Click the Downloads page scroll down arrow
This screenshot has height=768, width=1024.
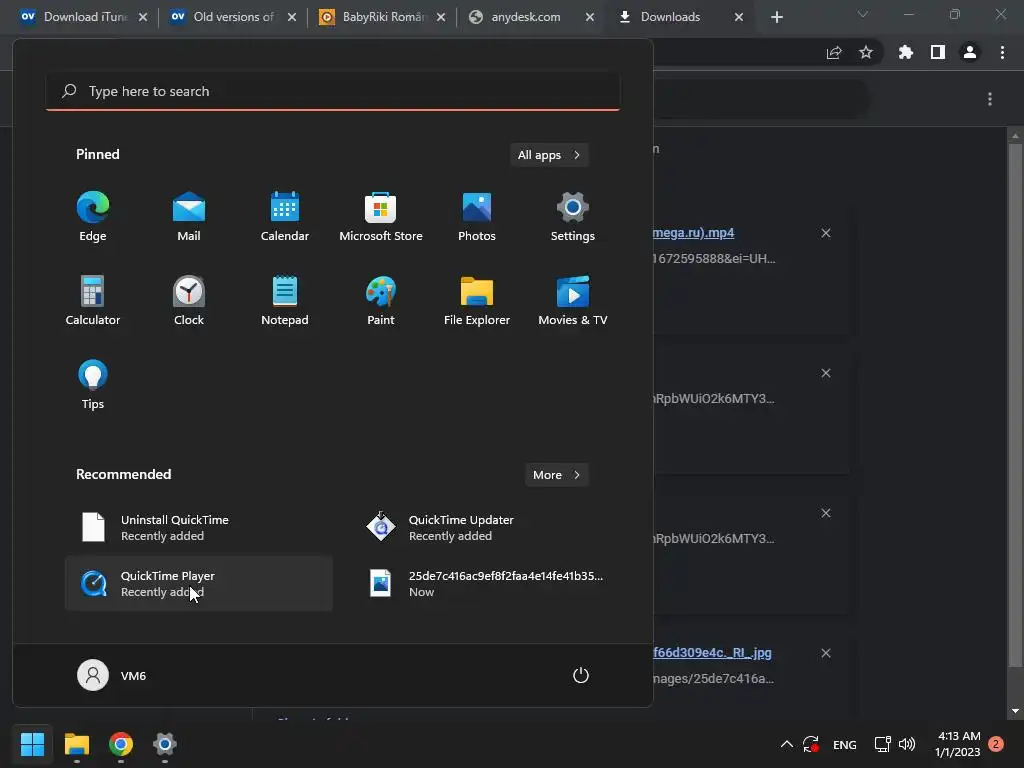pyautogui.click(x=1015, y=711)
